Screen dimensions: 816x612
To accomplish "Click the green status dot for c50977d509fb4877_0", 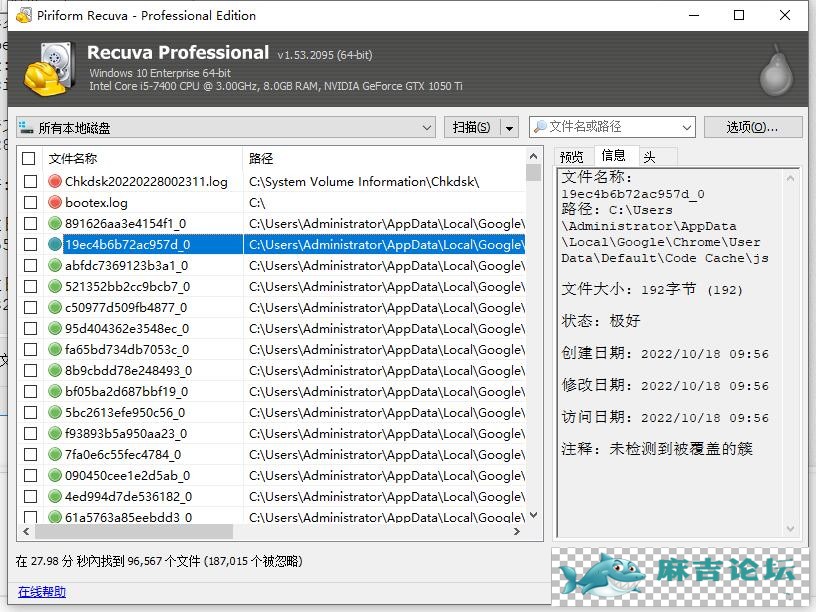I will (x=55, y=307).
